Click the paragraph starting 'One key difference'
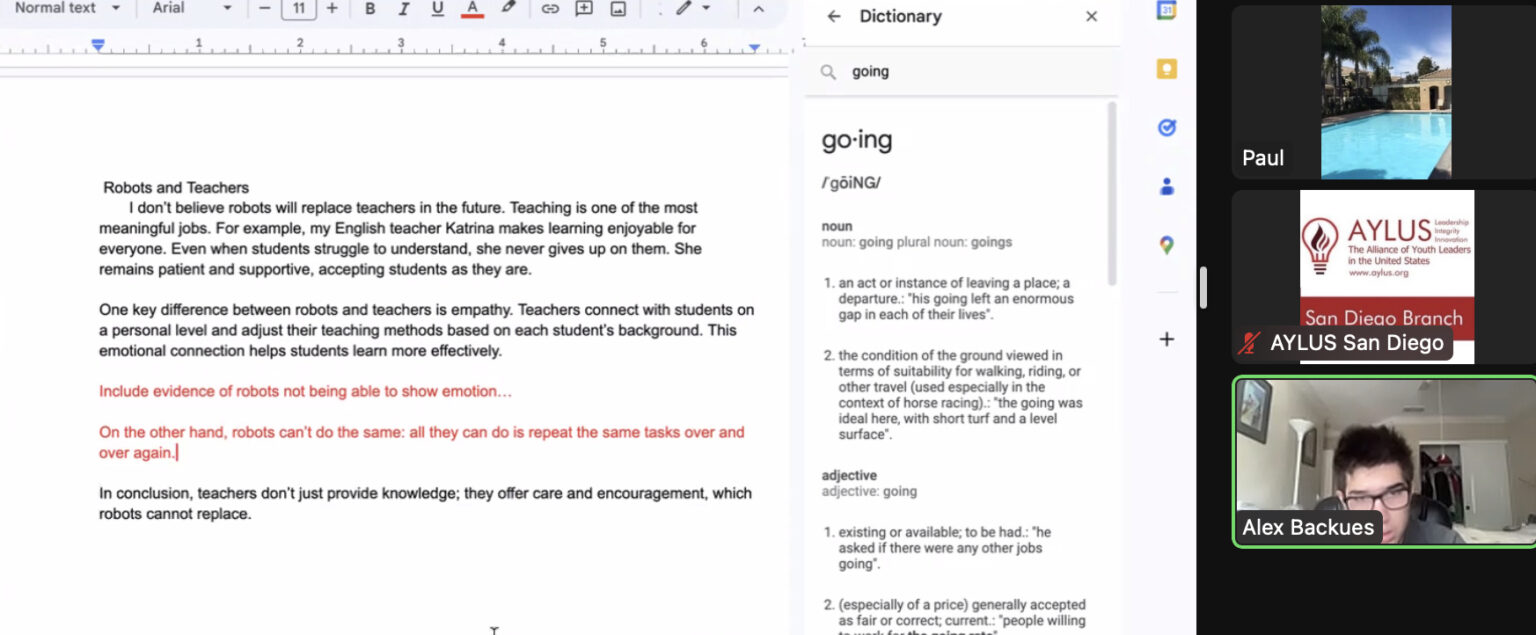This screenshot has height=635, width=1536. click(x=426, y=331)
